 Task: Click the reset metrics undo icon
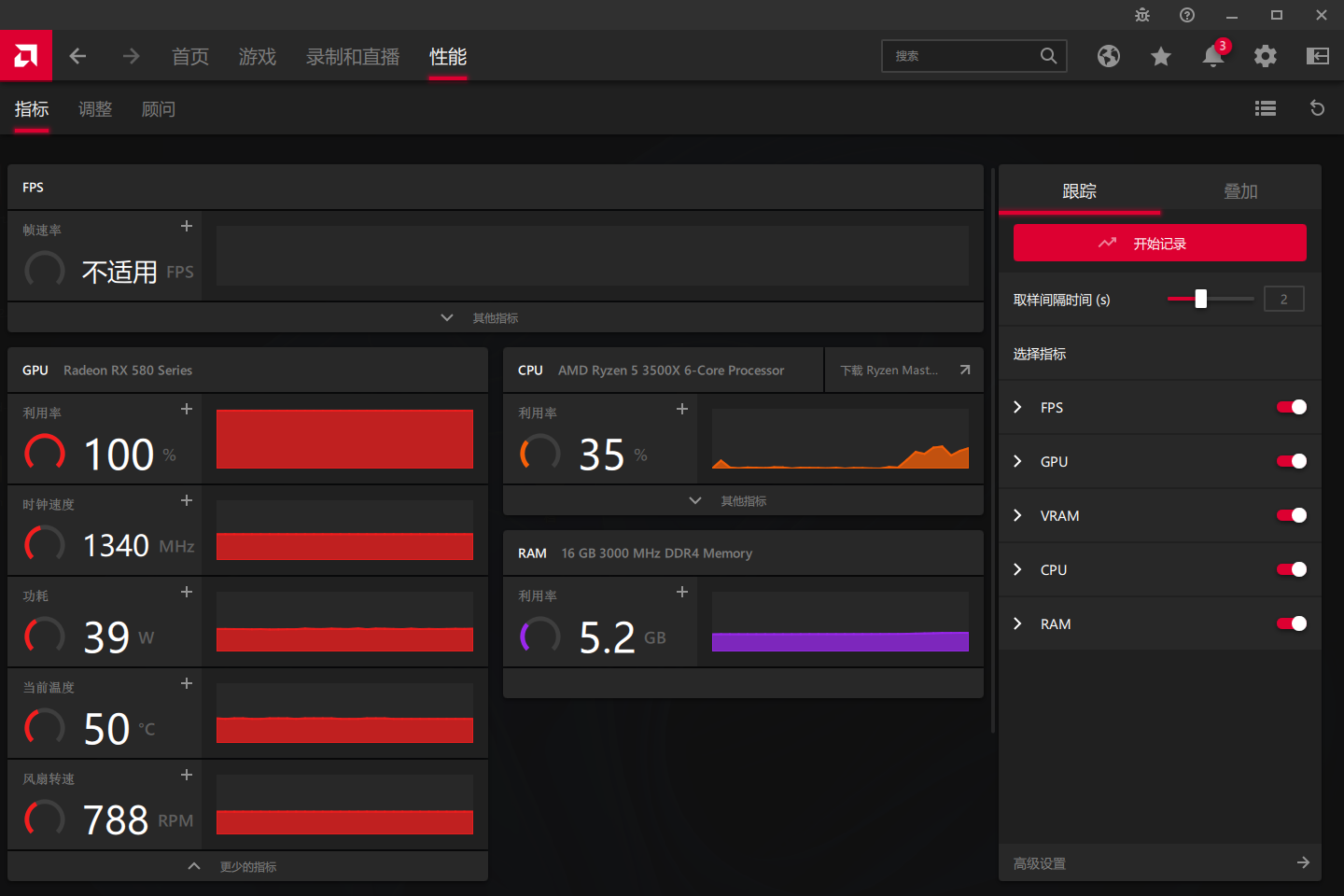(1317, 108)
